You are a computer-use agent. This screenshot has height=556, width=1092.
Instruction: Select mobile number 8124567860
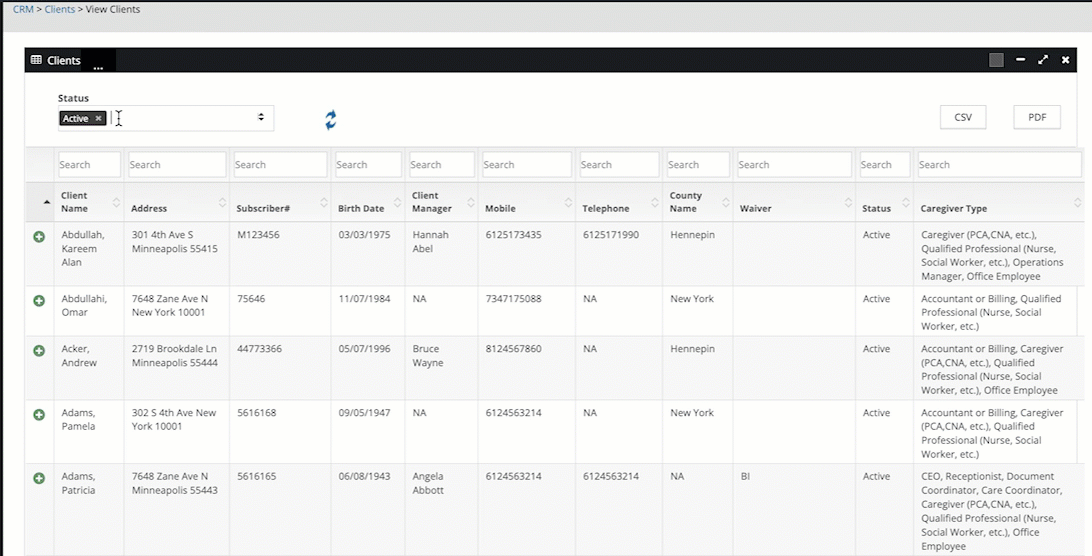point(513,348)
